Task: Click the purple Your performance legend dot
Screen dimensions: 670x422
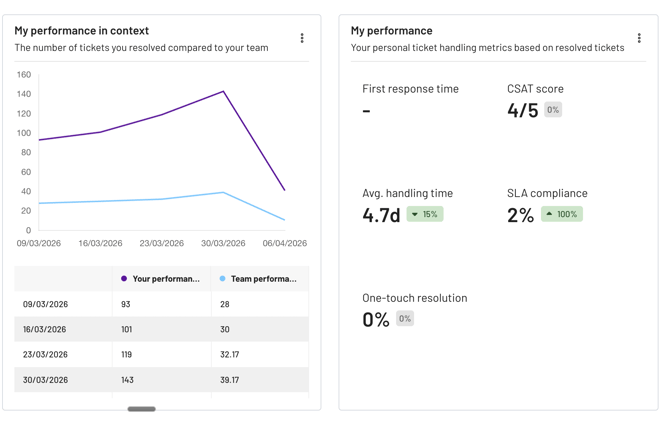Action: tap(124, 278)
